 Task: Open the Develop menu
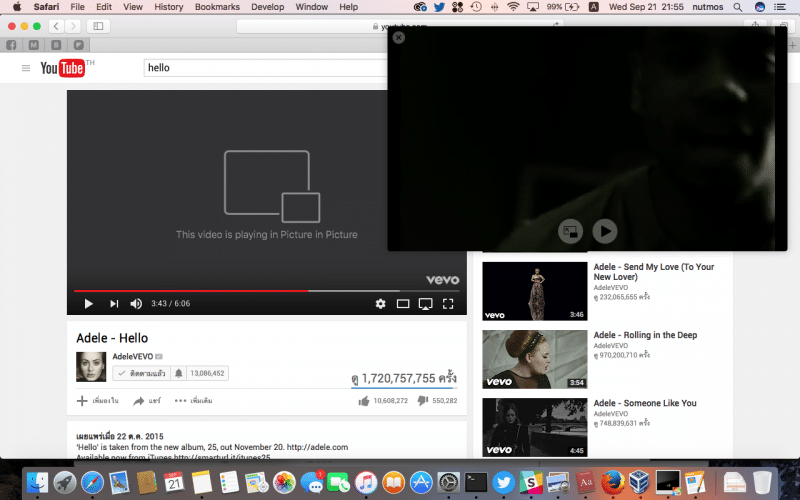coord(267,7)
